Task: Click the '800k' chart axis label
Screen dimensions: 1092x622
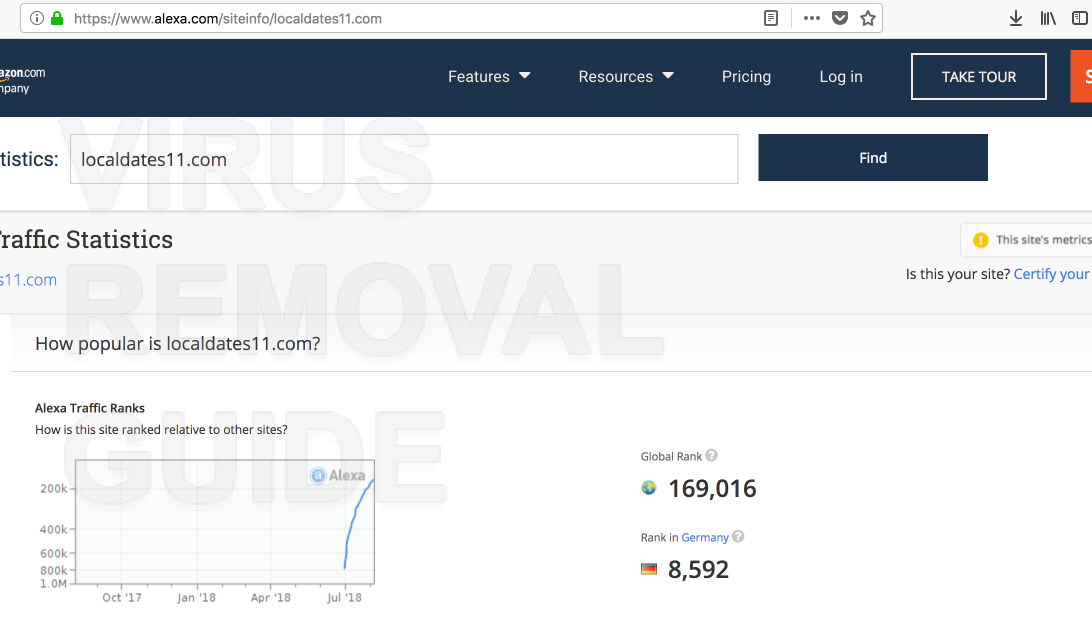Action: [x=54, y=570]
